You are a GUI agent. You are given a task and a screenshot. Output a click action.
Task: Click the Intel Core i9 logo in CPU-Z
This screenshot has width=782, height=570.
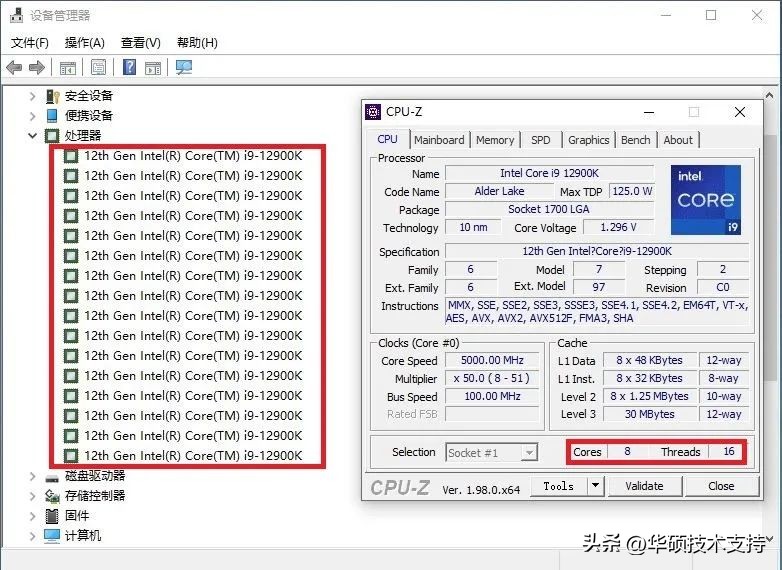(706, 200)
